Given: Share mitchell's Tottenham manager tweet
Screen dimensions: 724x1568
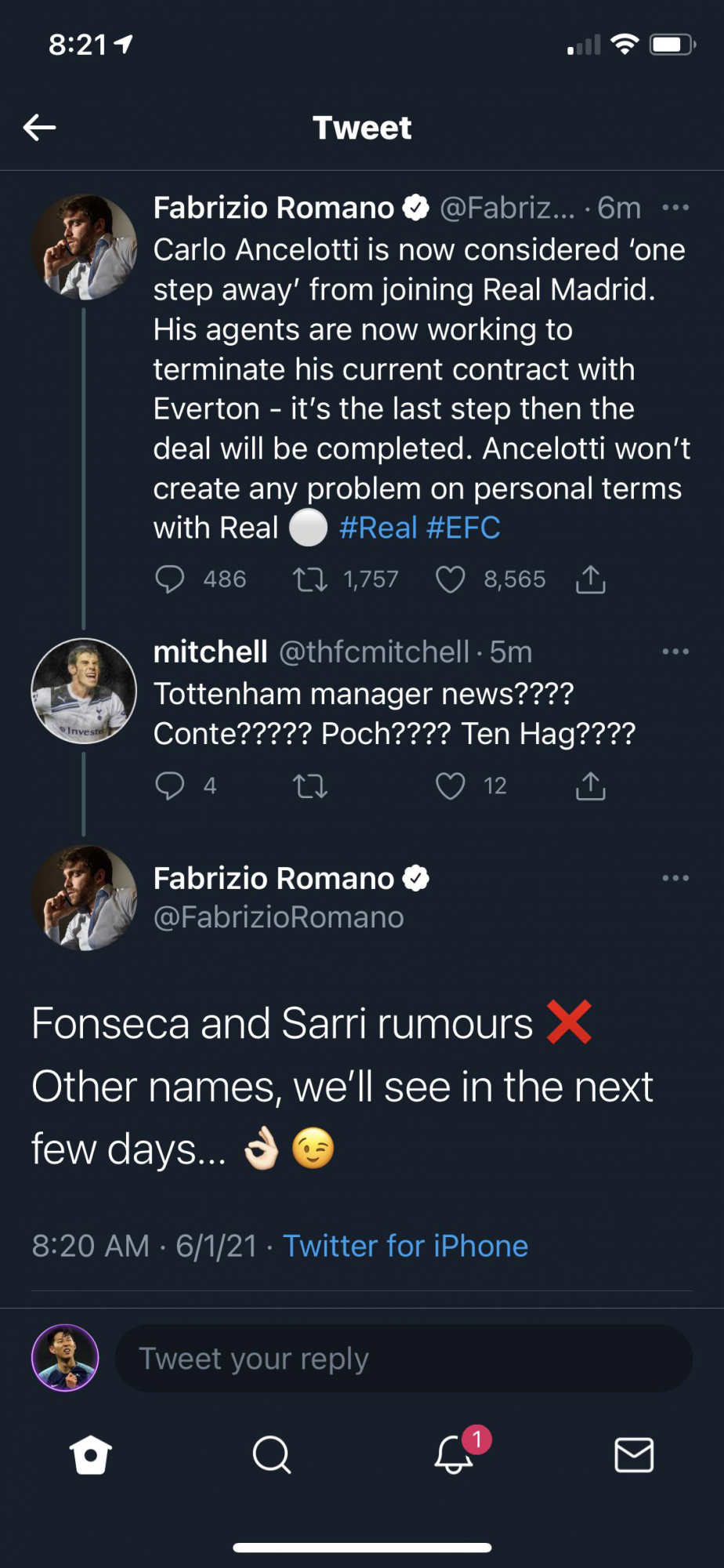Looking at the screenshot, I should click(591, 786).
